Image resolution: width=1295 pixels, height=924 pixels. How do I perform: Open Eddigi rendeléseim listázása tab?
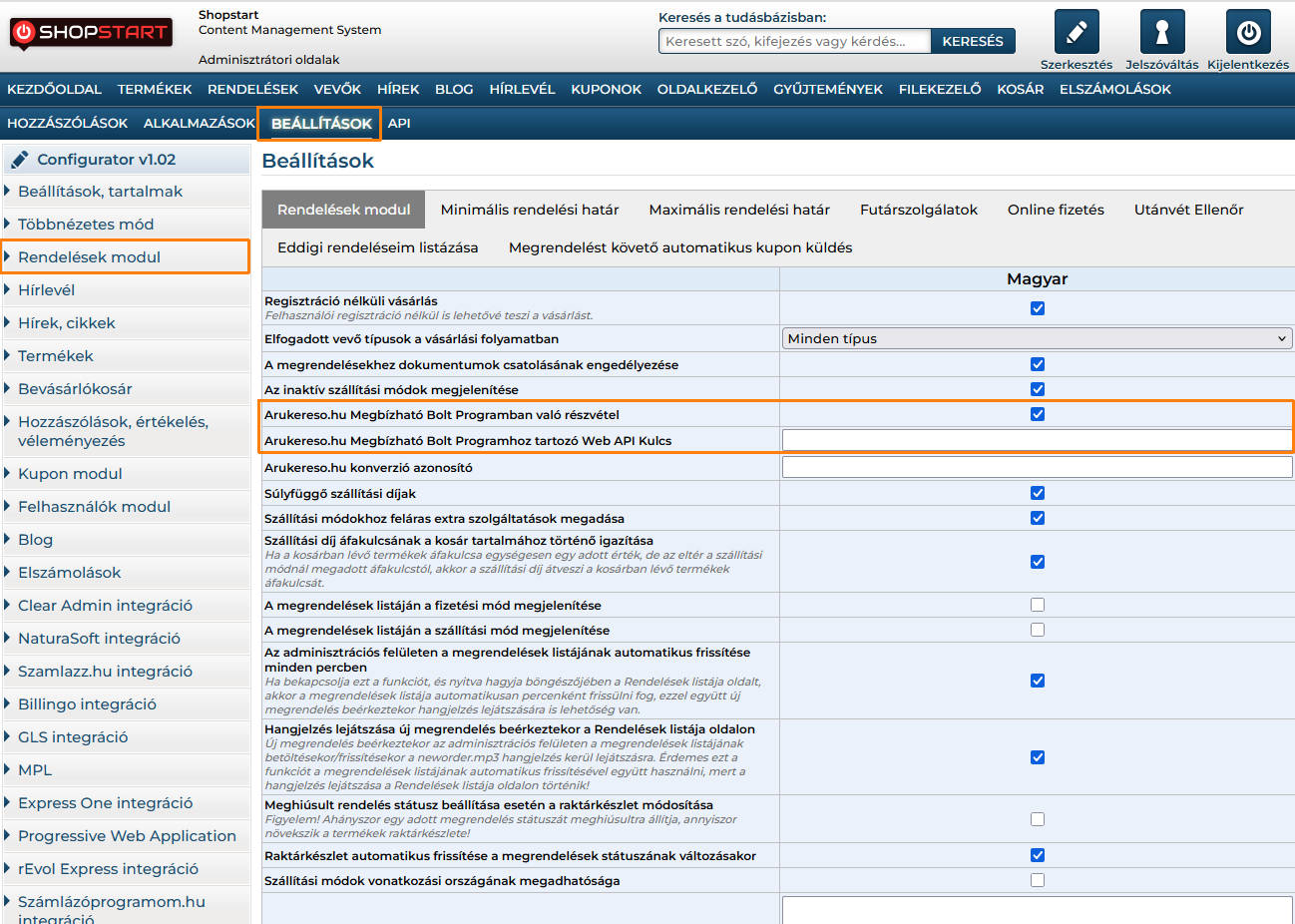378,247
